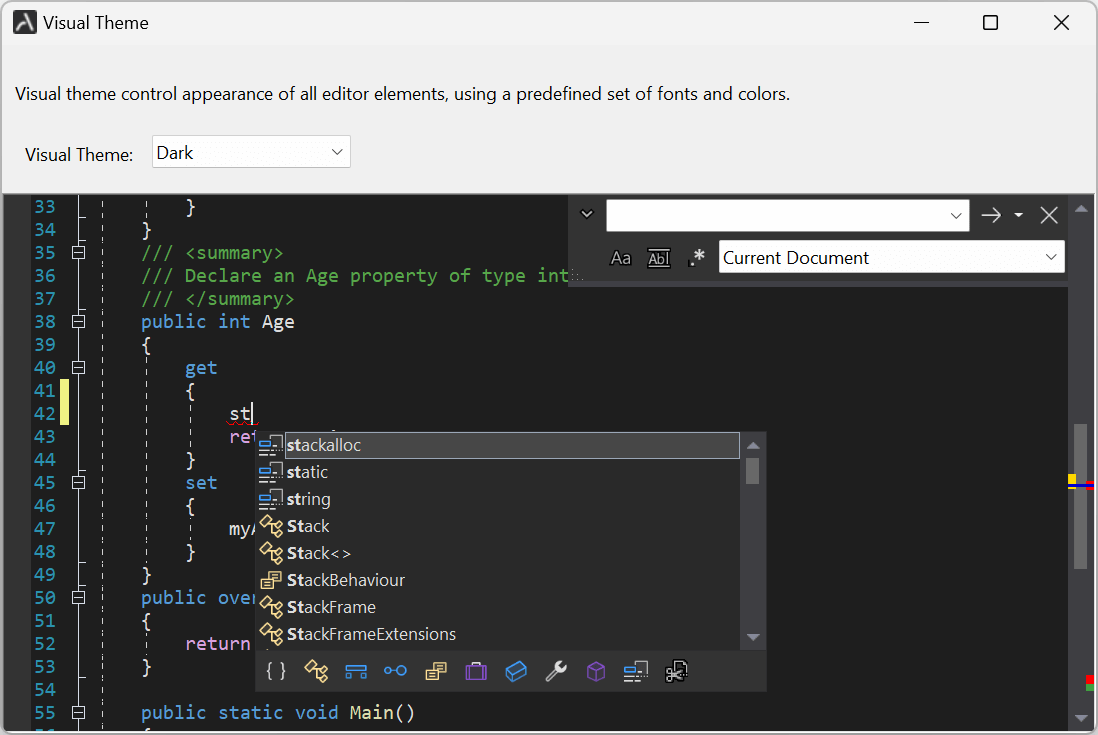The image size is (1098, 735).
Task: Toggle Match Whole Word search option
Action: (659, 258)
